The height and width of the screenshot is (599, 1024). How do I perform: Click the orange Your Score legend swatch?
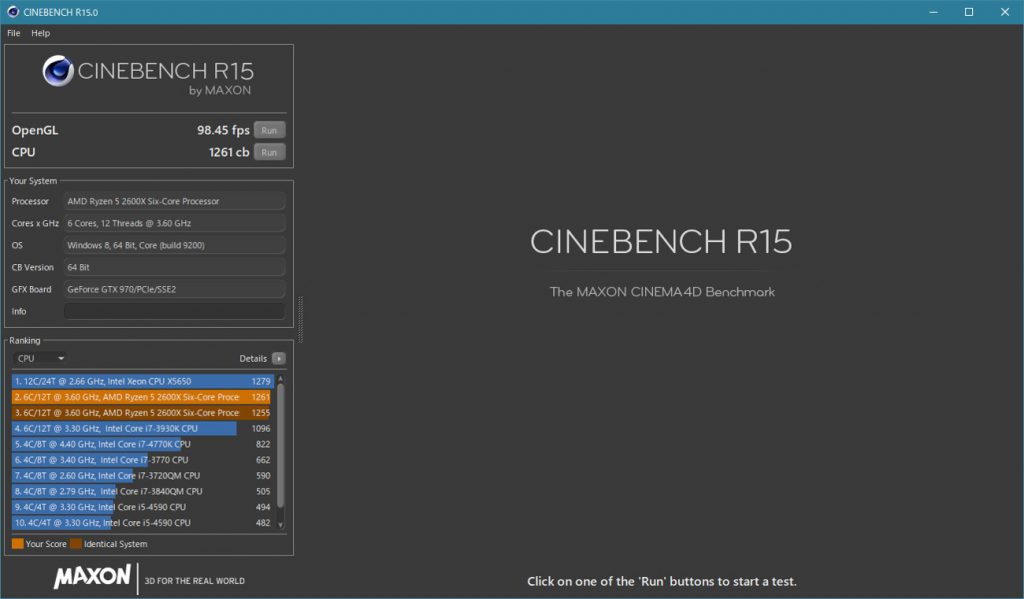18,543
